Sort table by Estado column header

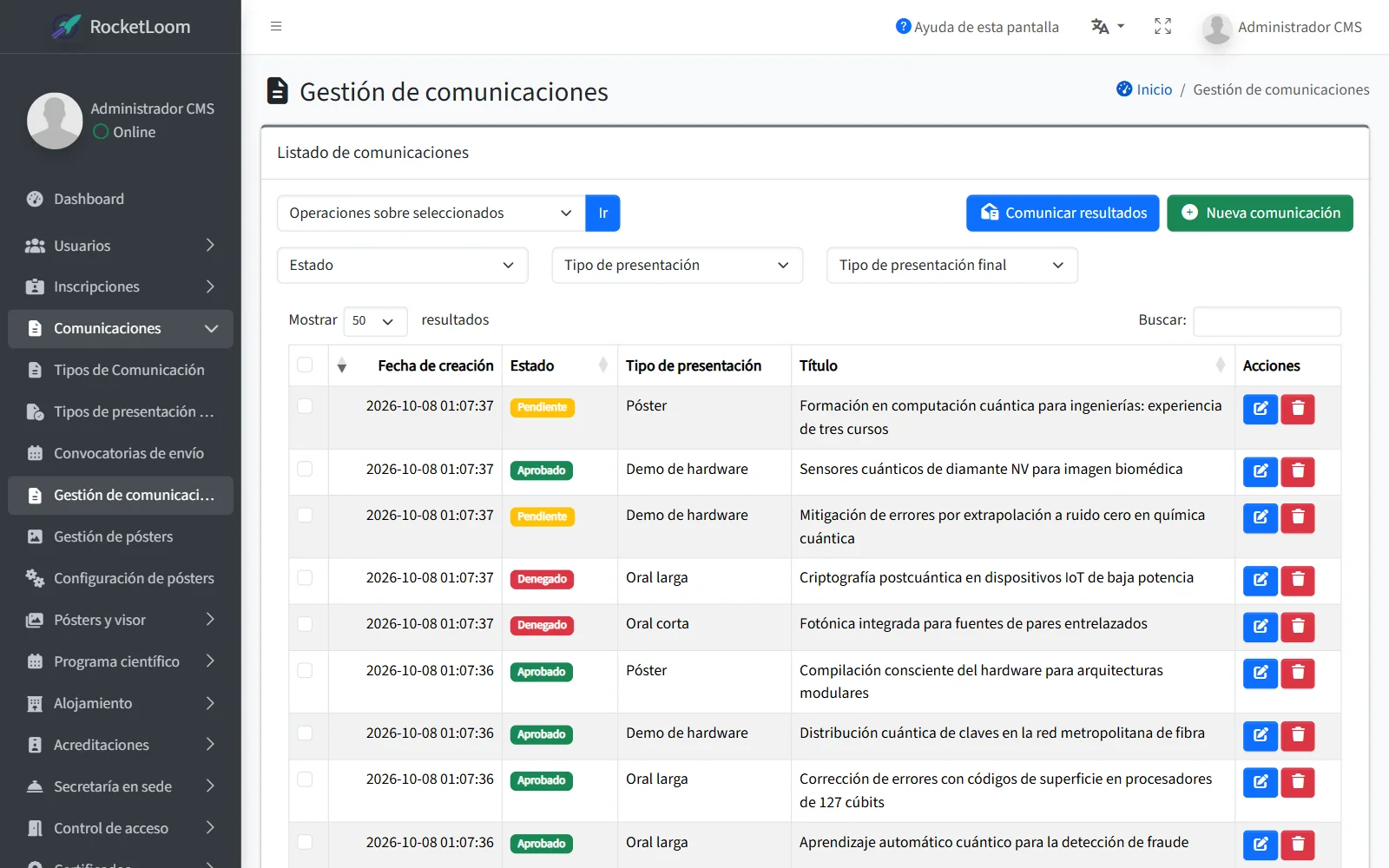[x=559, y=365]
